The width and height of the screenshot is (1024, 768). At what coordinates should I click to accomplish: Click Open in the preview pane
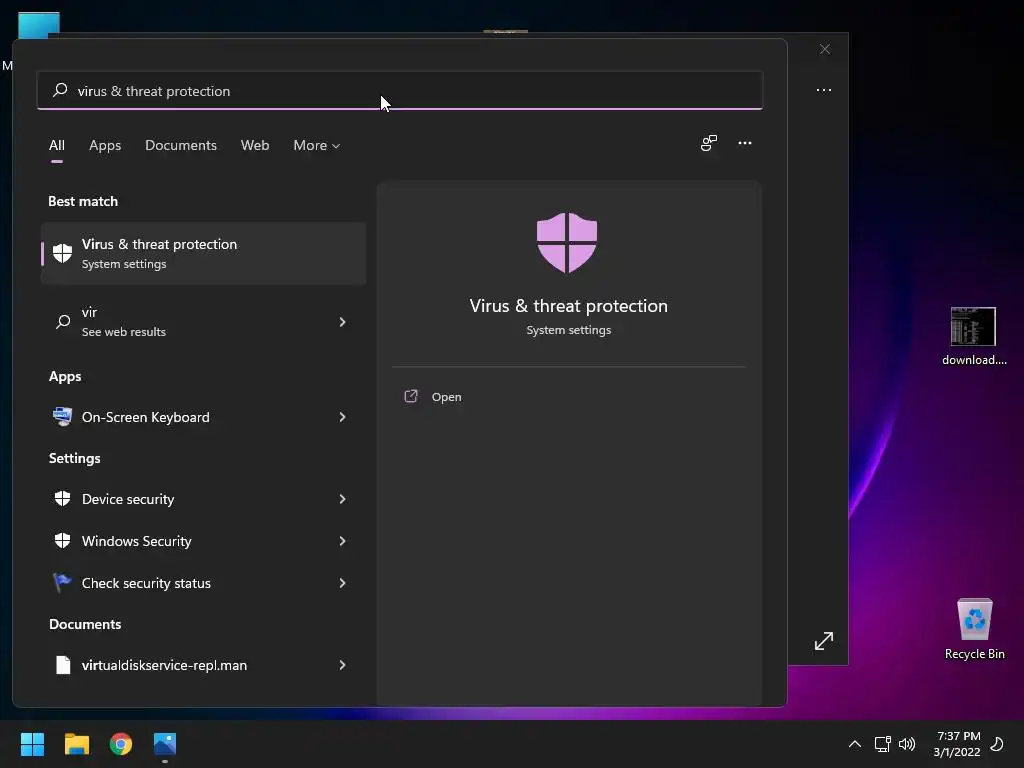click(446, 396)
